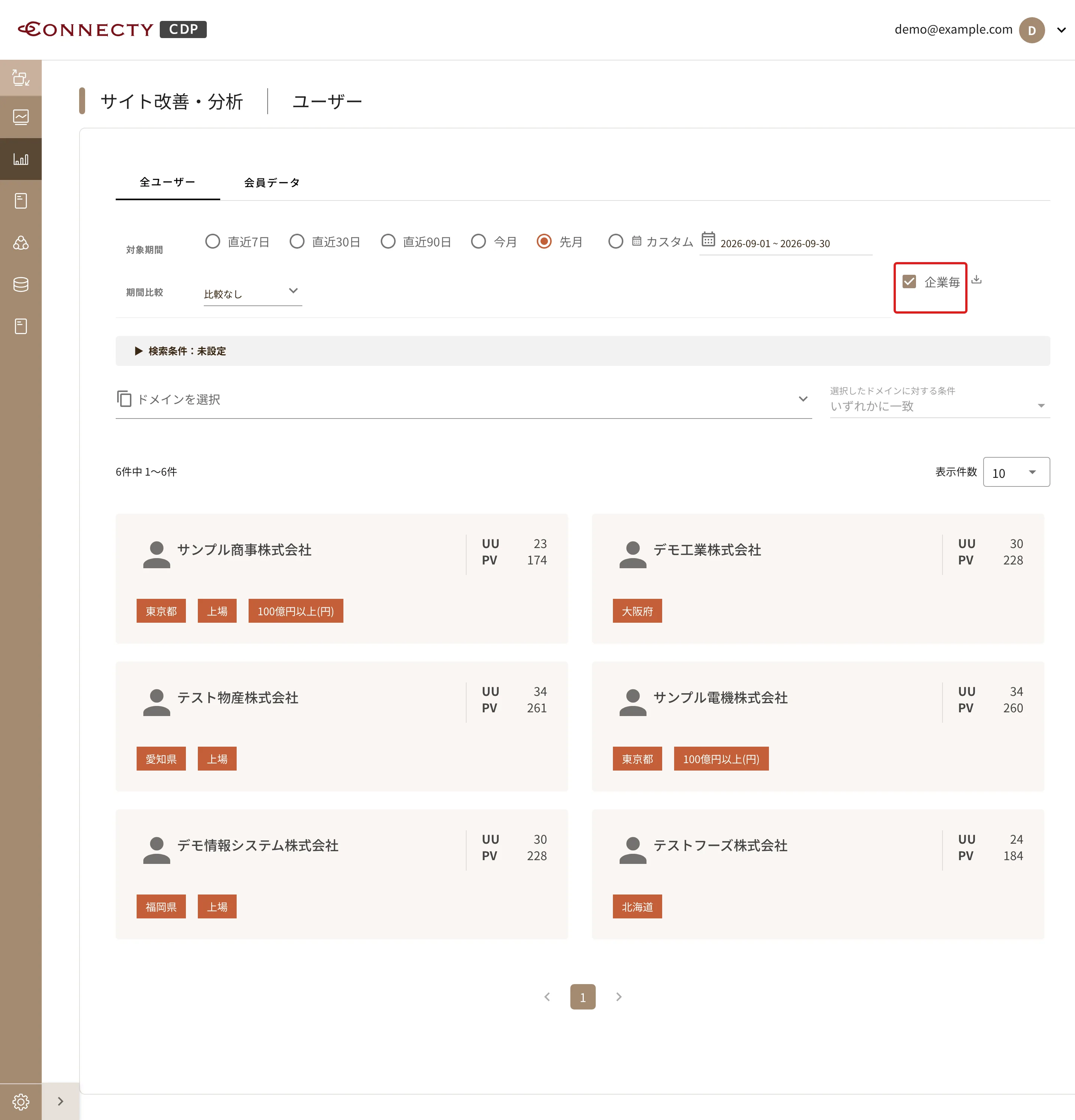Image resolution: width=1075 pixels, height=1120 pixels.
Task: Click page 1 pagination button
Action: 583,996
